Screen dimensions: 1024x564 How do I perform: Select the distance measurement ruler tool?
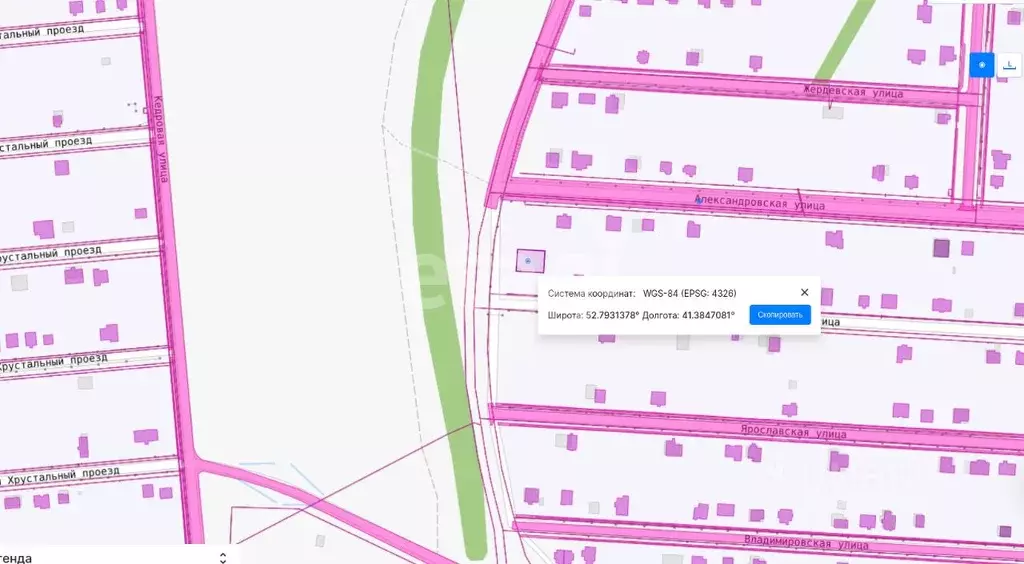pyautogui.click(x=1010, y=65)
